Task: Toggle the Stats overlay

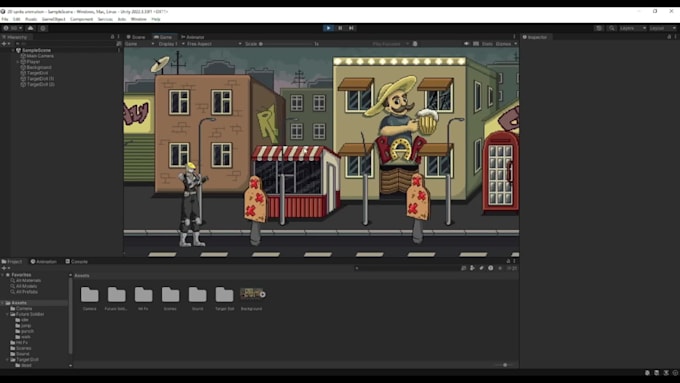Action: pos(487,44)
